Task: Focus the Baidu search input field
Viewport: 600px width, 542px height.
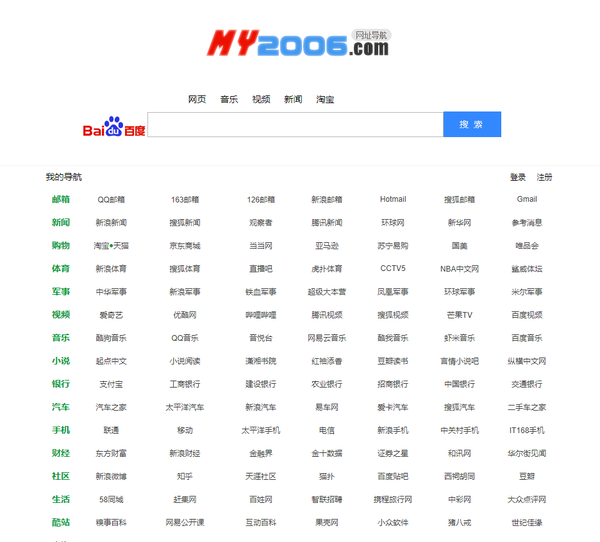Action: [x=295, y=125]
